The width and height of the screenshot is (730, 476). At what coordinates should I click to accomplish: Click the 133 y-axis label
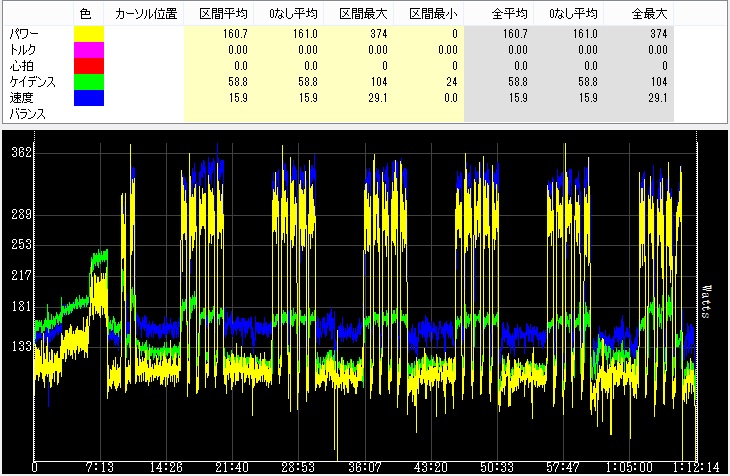coord(21,346)
